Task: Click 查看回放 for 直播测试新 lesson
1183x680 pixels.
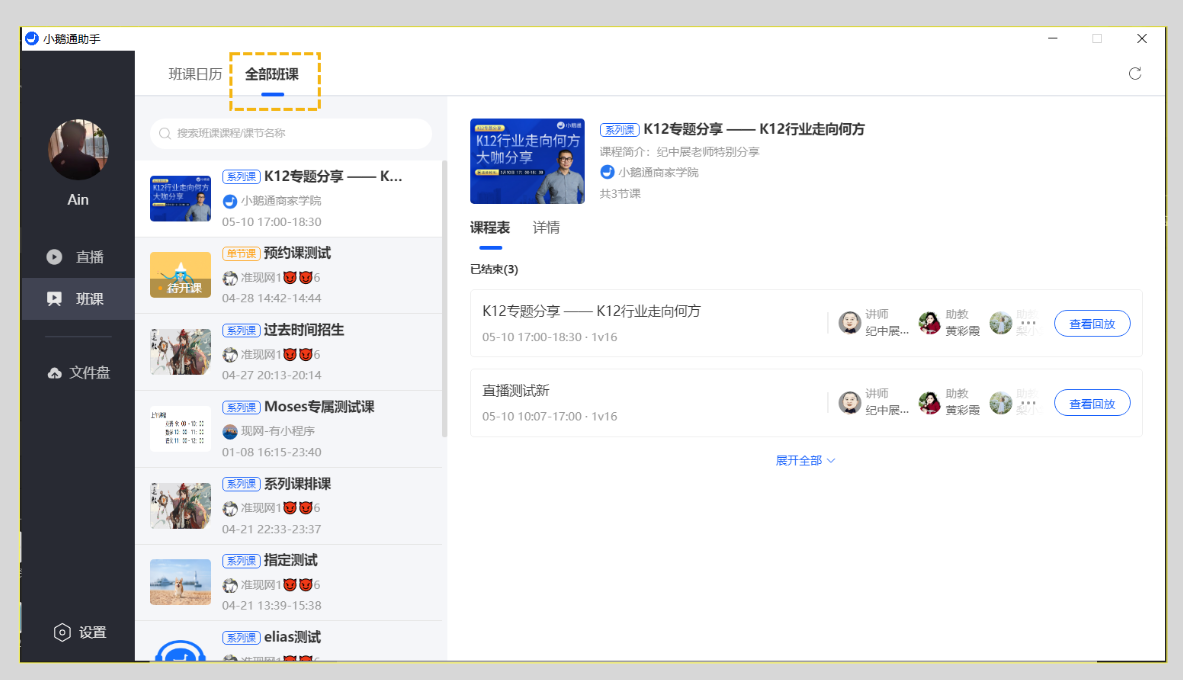Action: click(x=1091, y=404)
